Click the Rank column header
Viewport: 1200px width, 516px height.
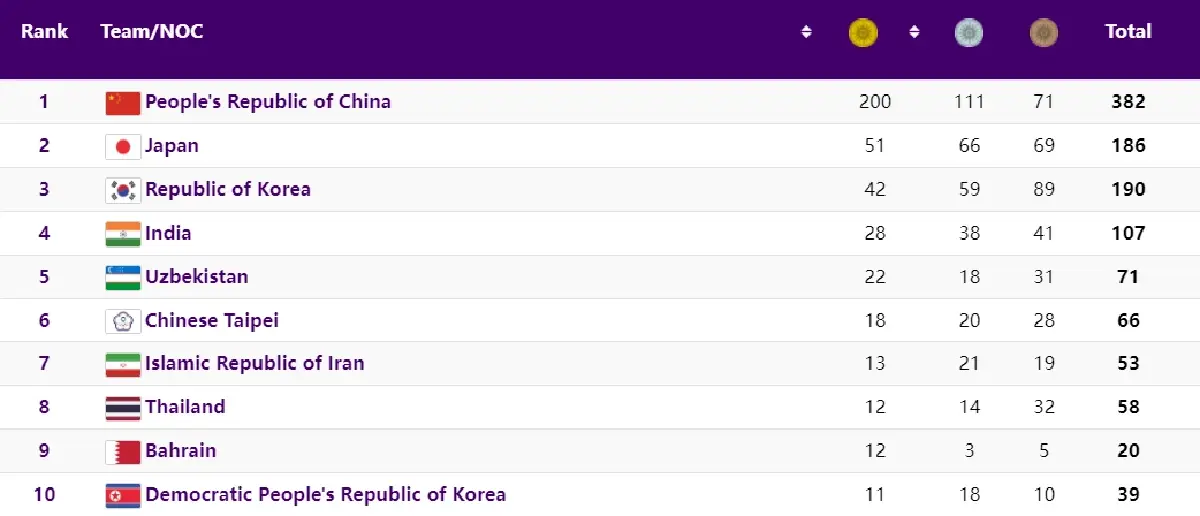[44, 32]
